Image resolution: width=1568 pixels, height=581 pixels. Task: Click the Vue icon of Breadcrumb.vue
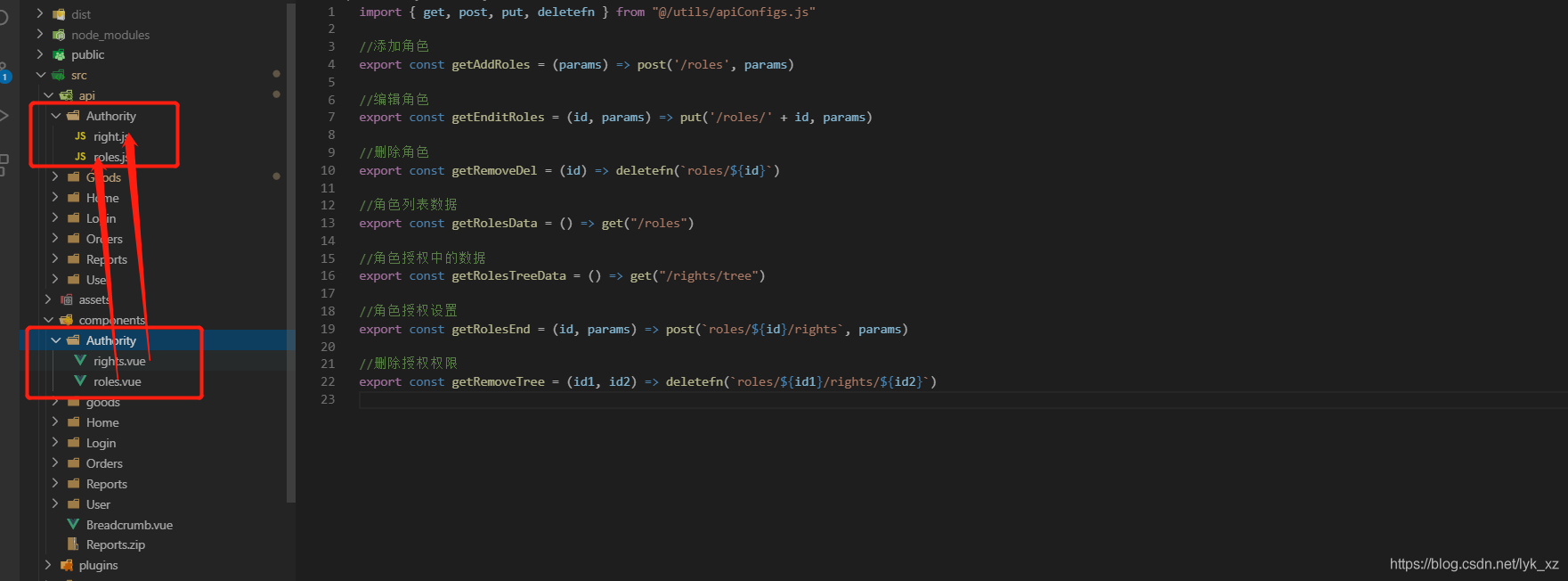click(x=74, y=525)
